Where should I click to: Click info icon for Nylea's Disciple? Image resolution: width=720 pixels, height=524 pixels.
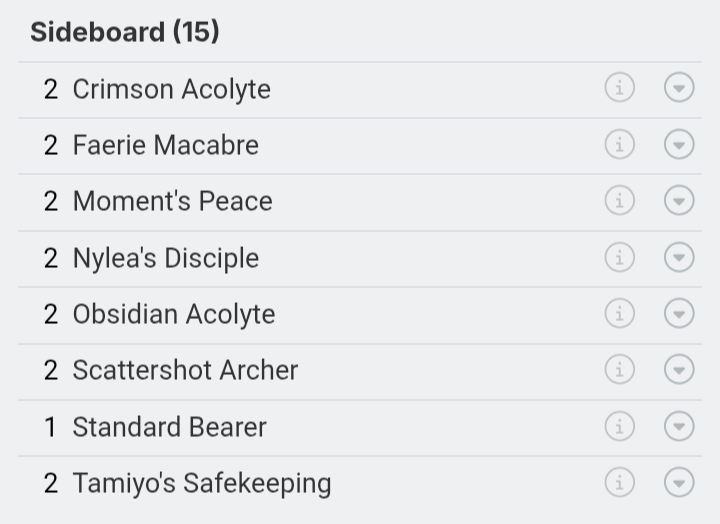(x=619, y=258)
